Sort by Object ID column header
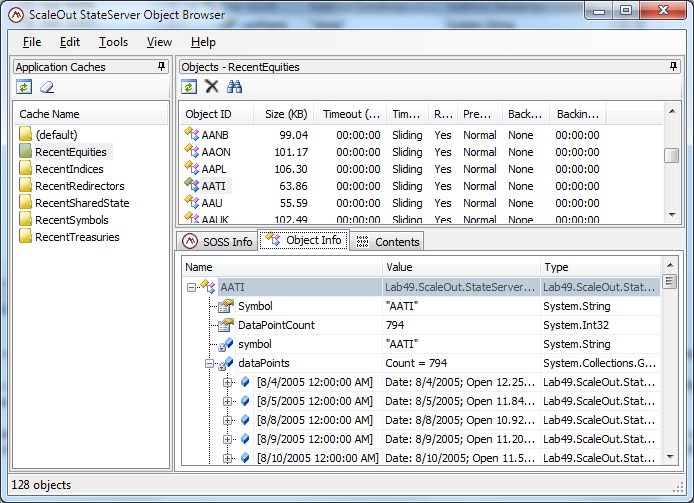The width and height of the screenshot is (694, 503). pos(216,114)
